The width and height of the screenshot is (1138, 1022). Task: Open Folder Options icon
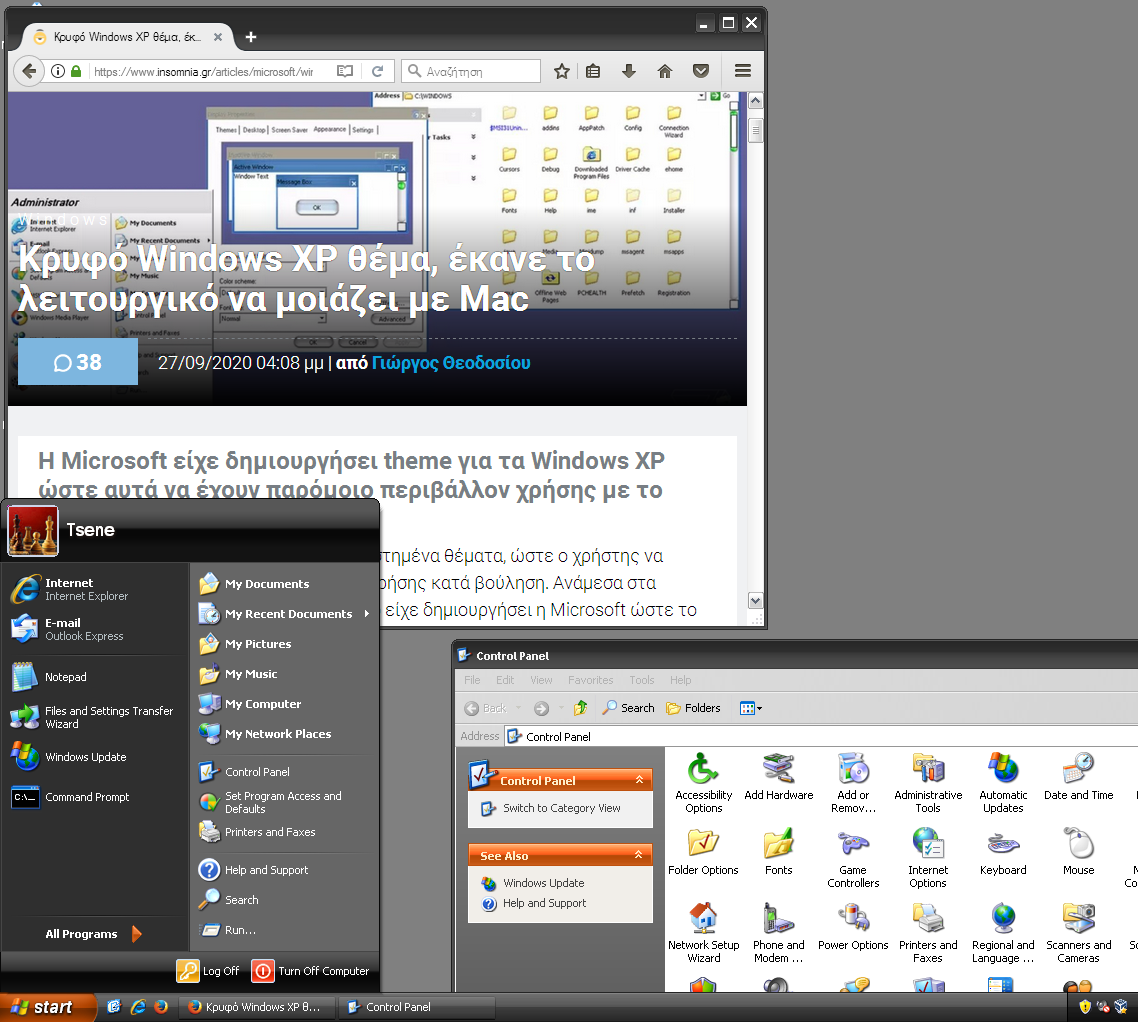click(703, 851)
